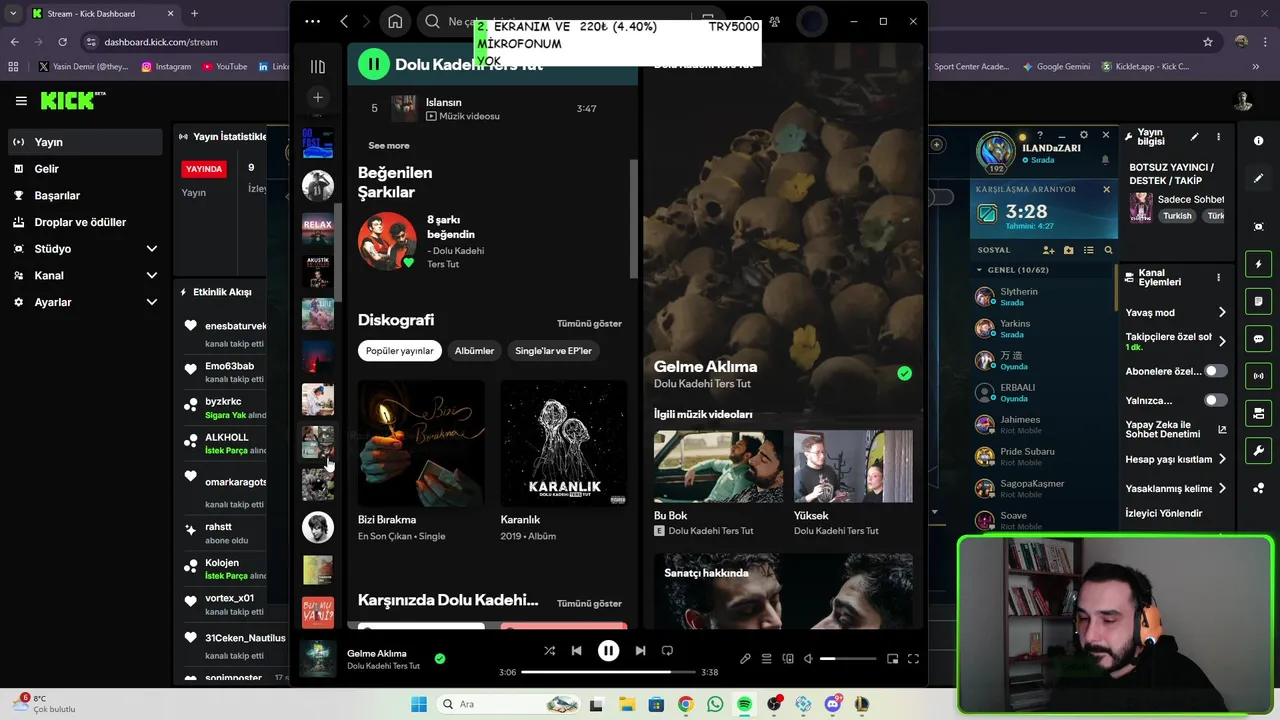Image resolution: width=1280 pixels, height=720 pixels.
Task: Click the lightning bolt icon in Kick rail
Action: point(1259,264)
